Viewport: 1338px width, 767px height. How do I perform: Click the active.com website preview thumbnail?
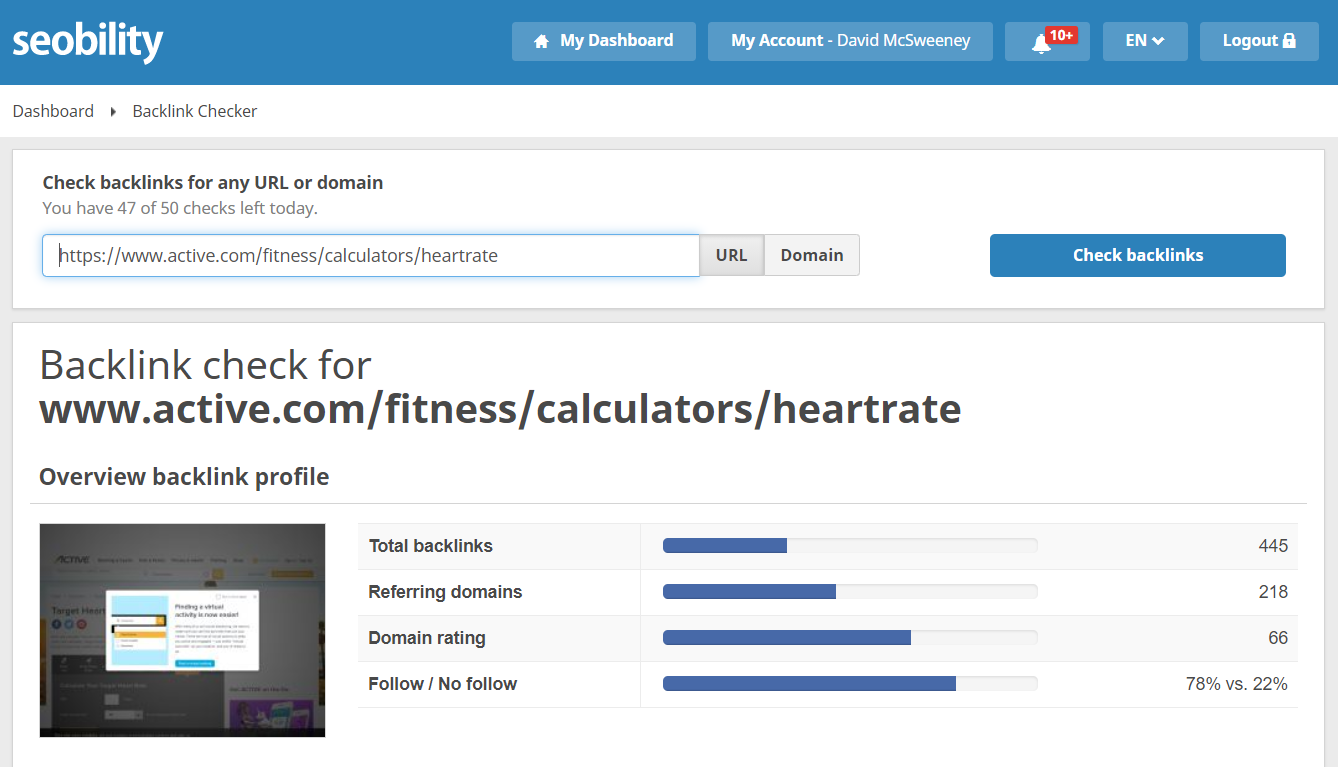(181, 630)
